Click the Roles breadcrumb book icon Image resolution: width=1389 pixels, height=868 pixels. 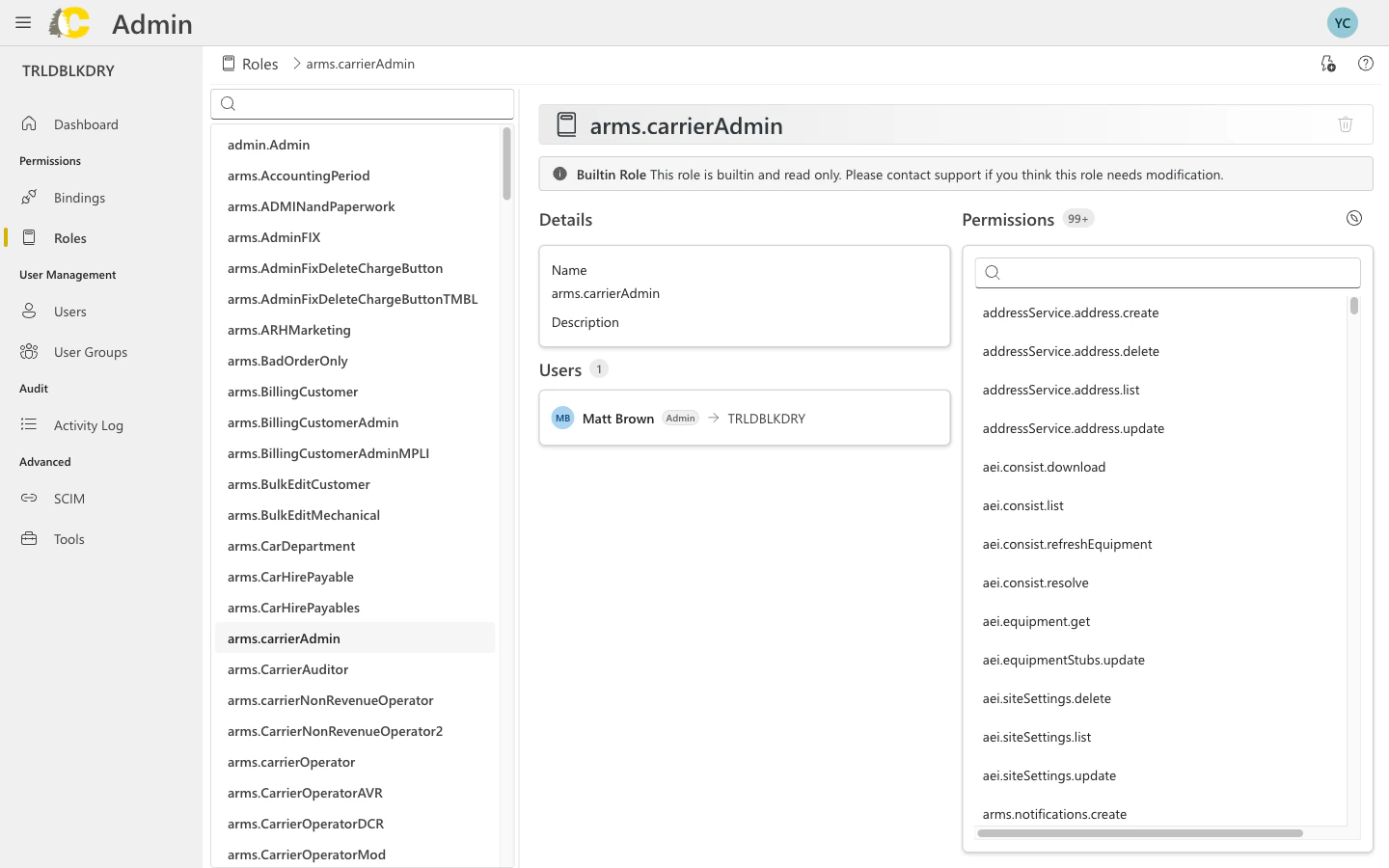point(227,63)
